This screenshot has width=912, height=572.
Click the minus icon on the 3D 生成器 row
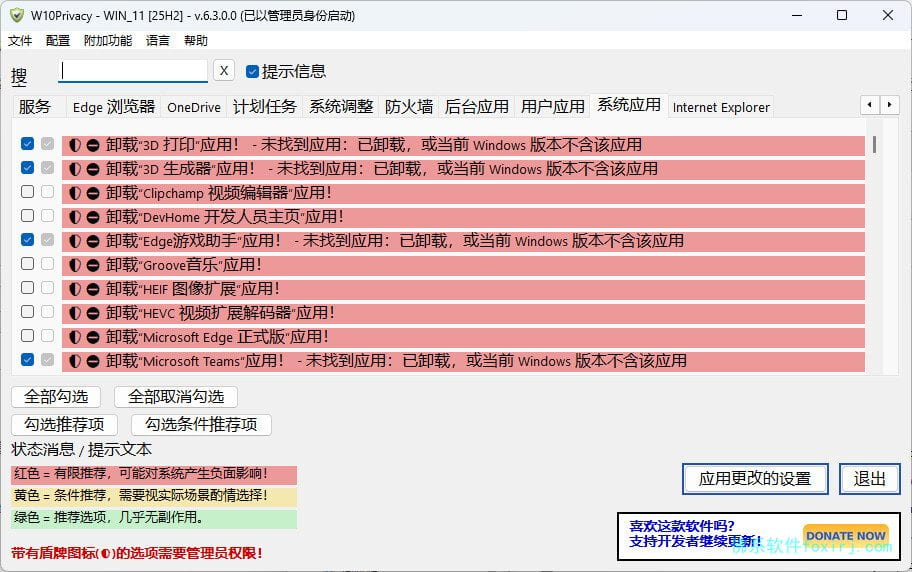click(x=92, y=169)
